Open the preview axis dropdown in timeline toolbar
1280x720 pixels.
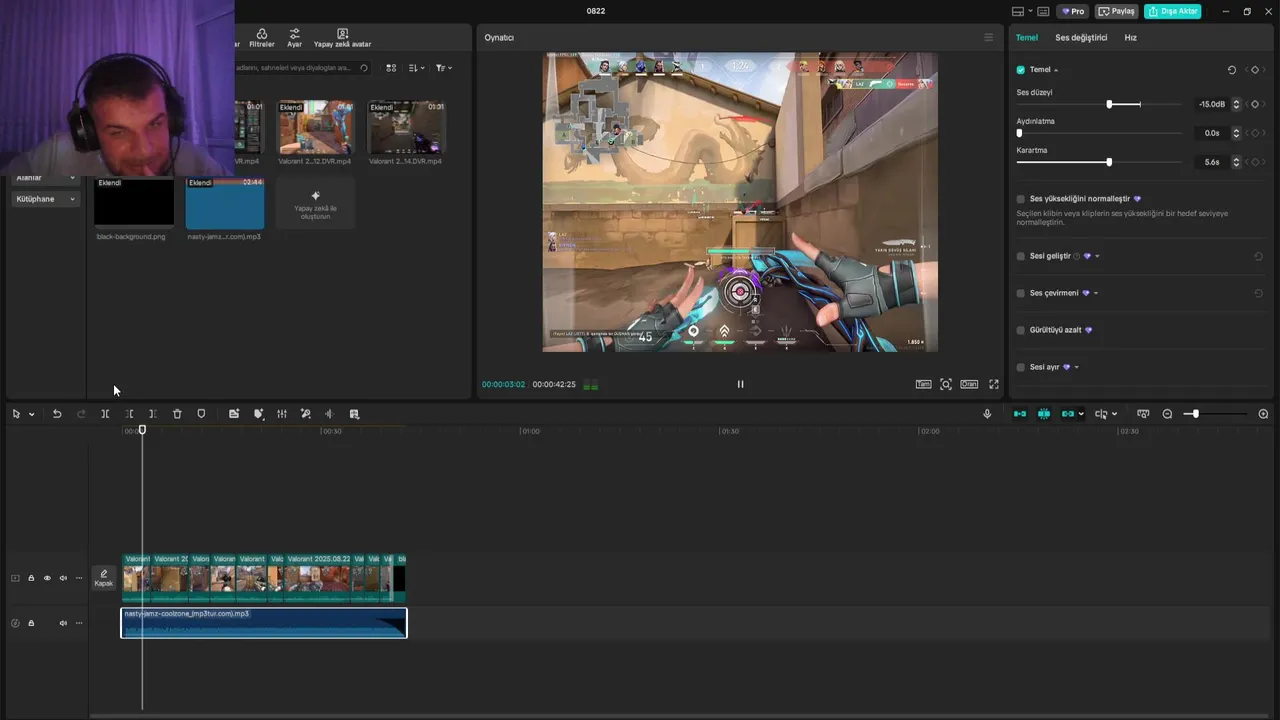pyautogui.click(x=1114, y=414)
